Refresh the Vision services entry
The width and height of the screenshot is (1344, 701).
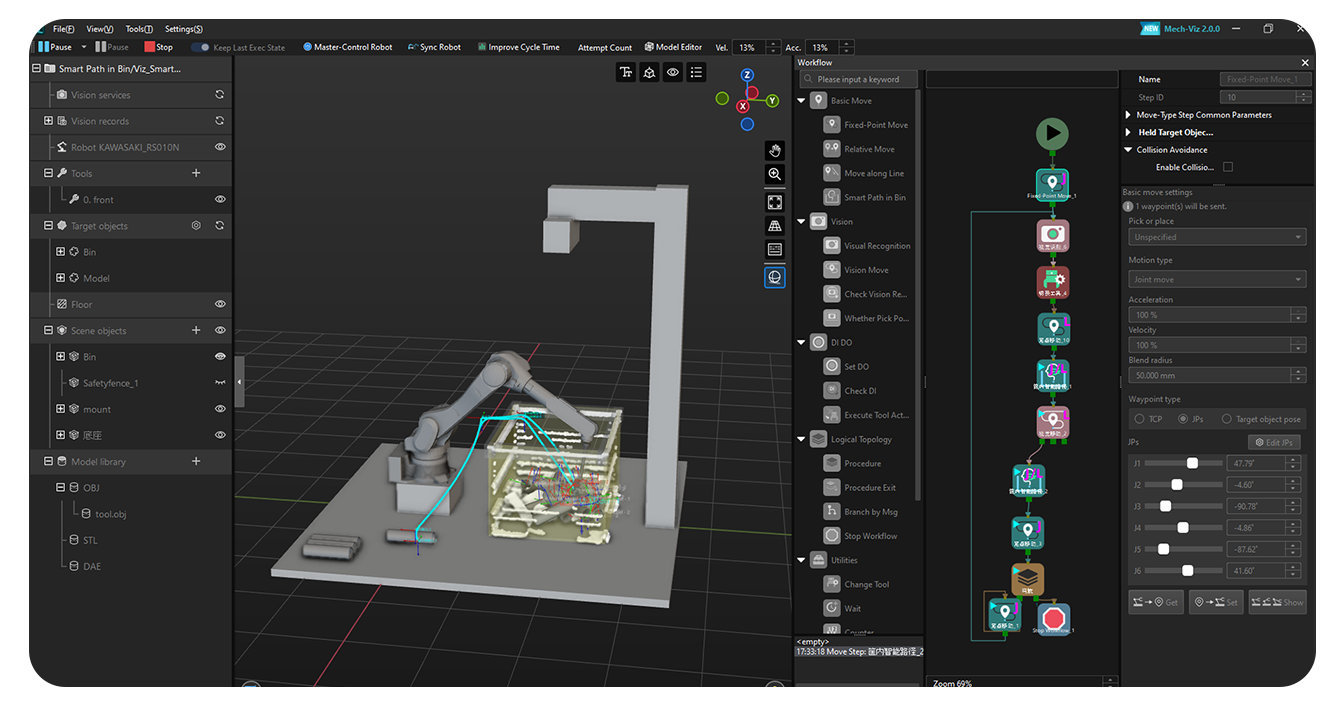click(x=219, y=95)
